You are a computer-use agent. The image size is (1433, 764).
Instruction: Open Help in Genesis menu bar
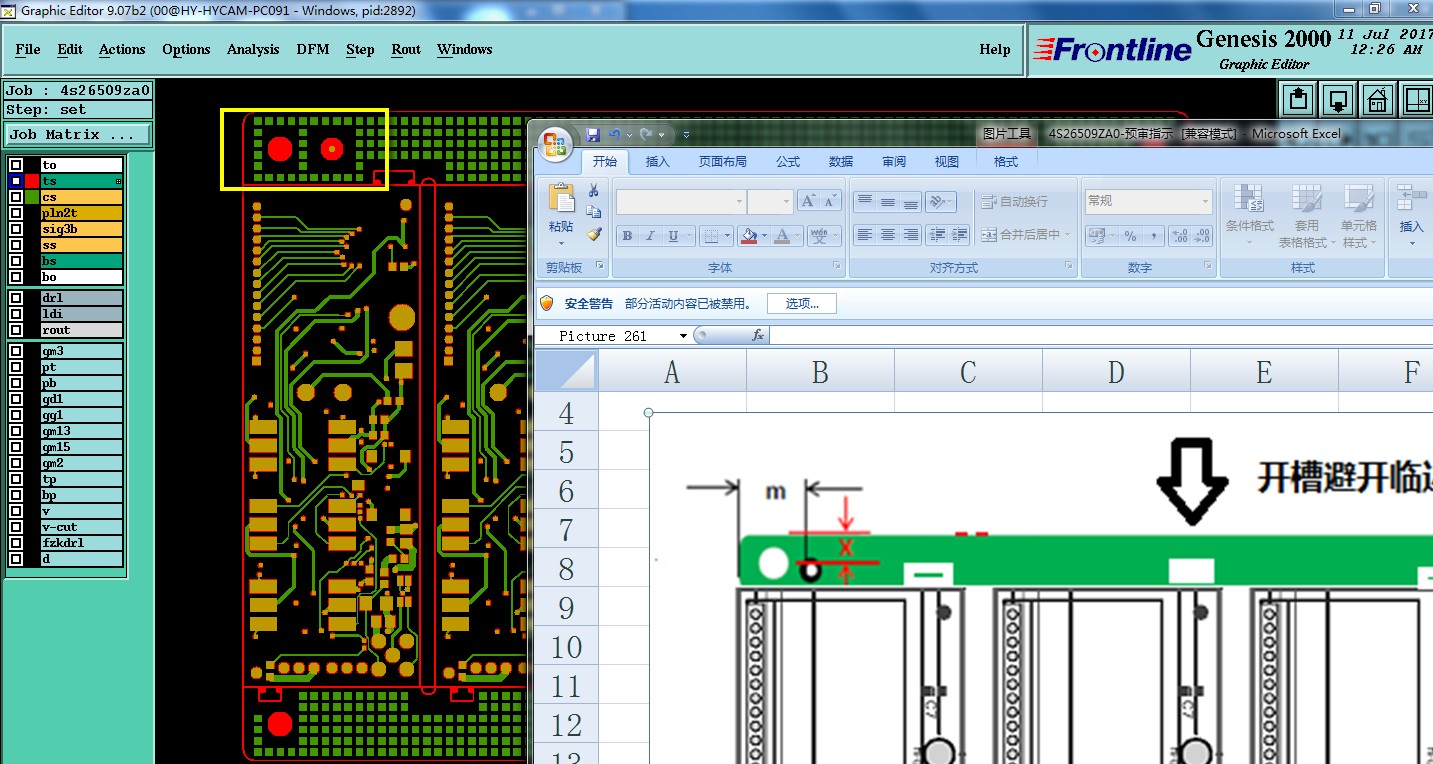tap(994, 49)
